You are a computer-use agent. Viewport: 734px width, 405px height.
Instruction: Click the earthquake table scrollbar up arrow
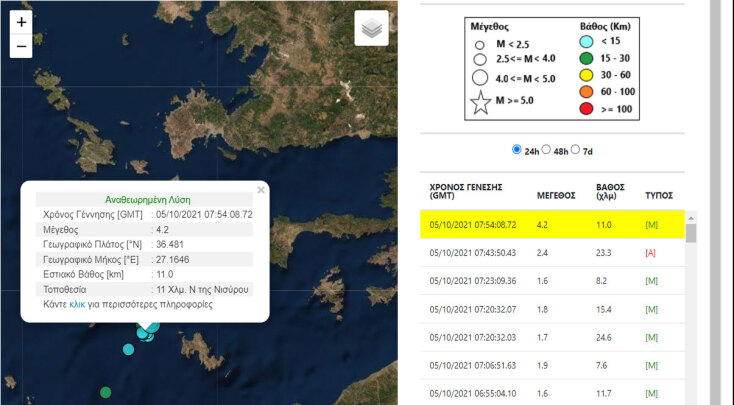[x=690, y=217]
